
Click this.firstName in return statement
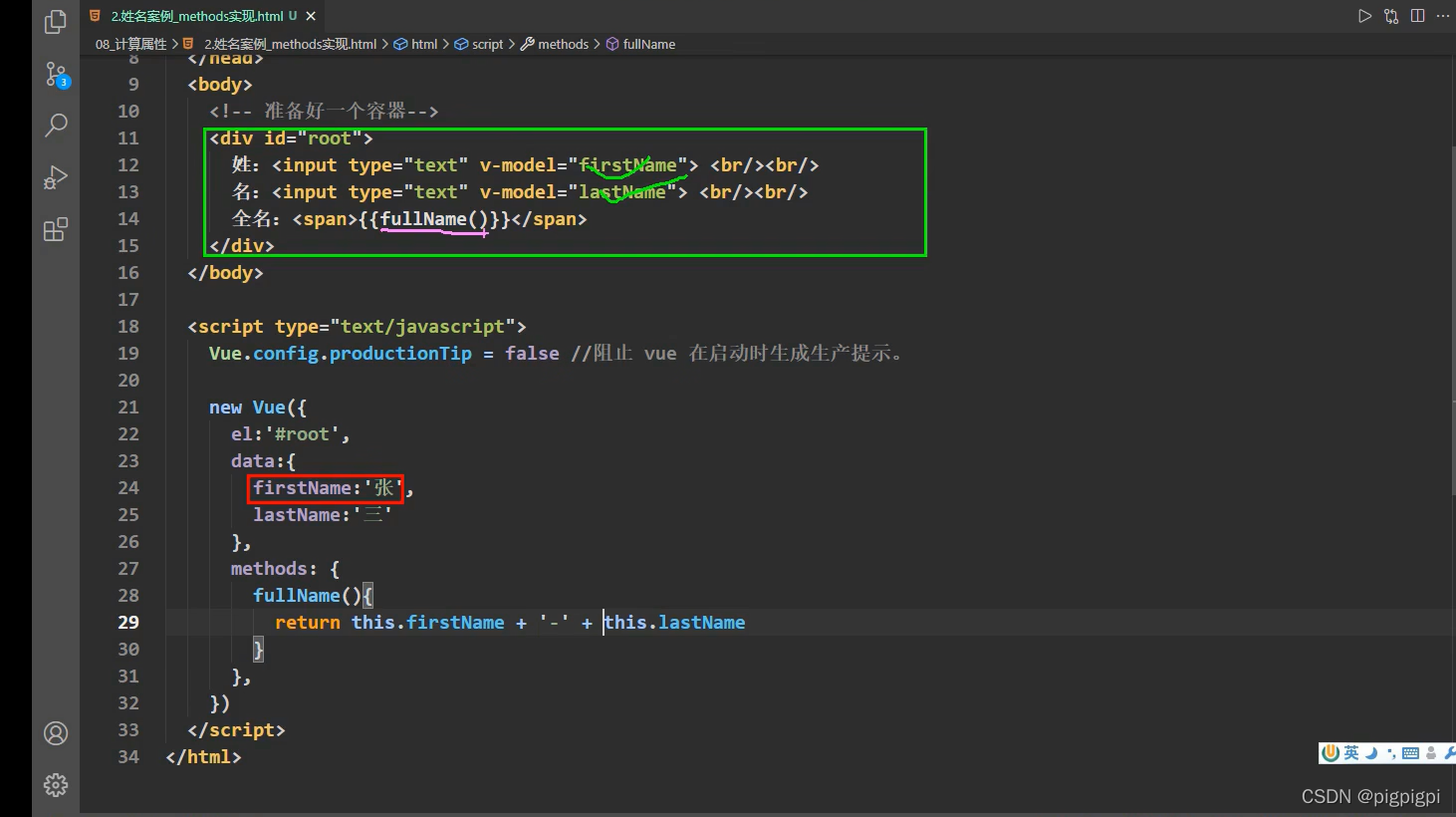click(427, 622)
